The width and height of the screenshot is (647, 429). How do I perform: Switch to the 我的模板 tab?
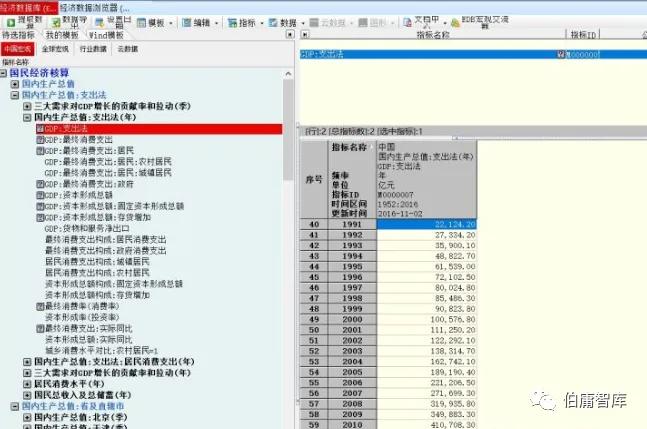[62, 35]
